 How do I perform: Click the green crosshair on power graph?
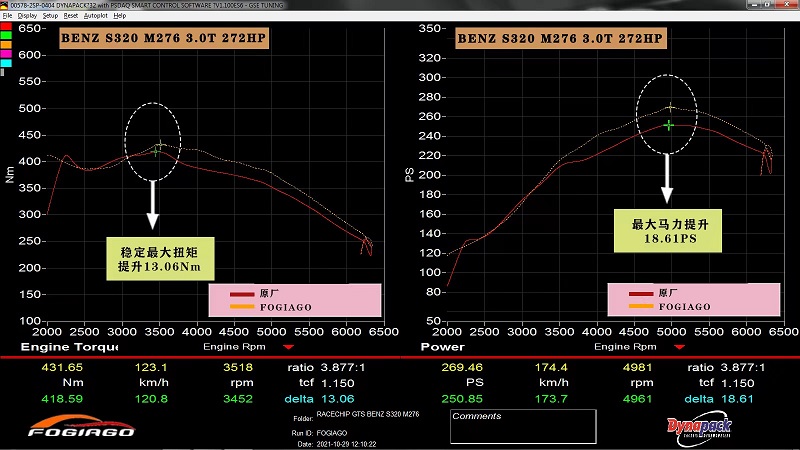point(669,125)
